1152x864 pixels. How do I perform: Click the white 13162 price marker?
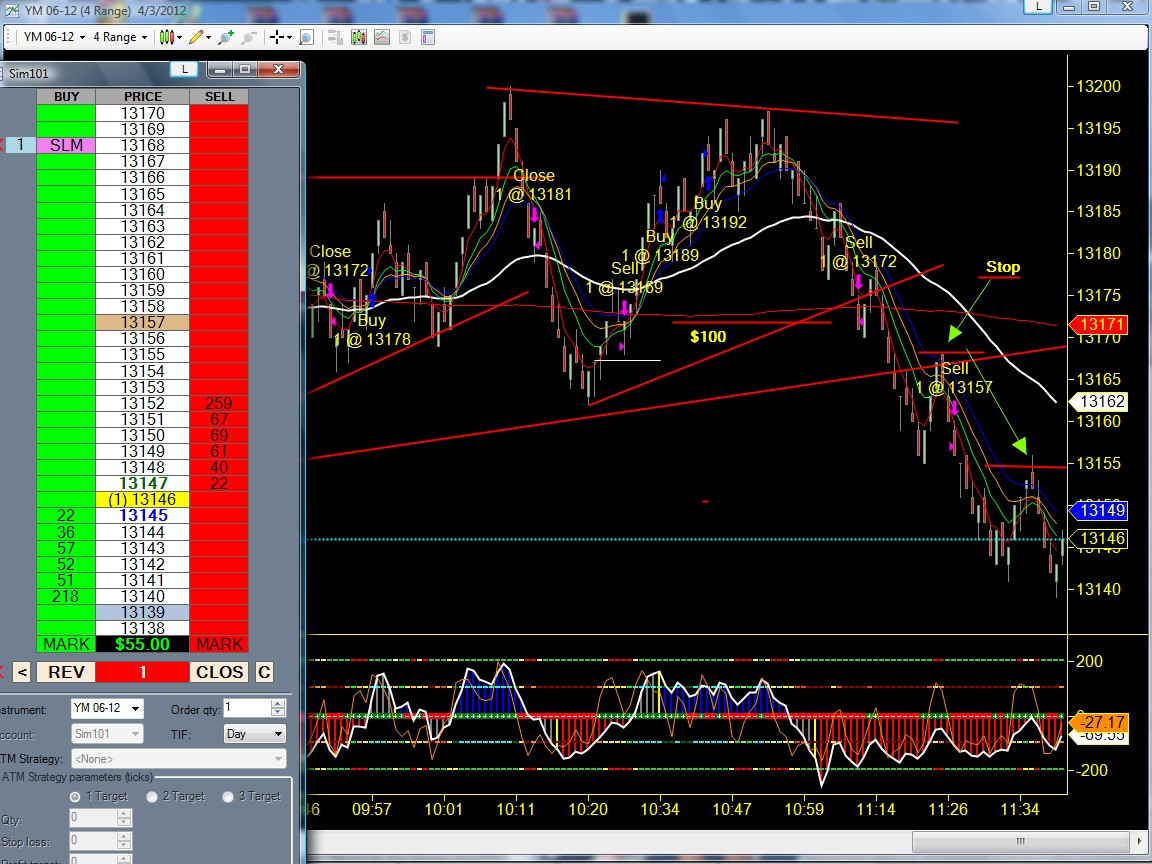point(1098,402)
